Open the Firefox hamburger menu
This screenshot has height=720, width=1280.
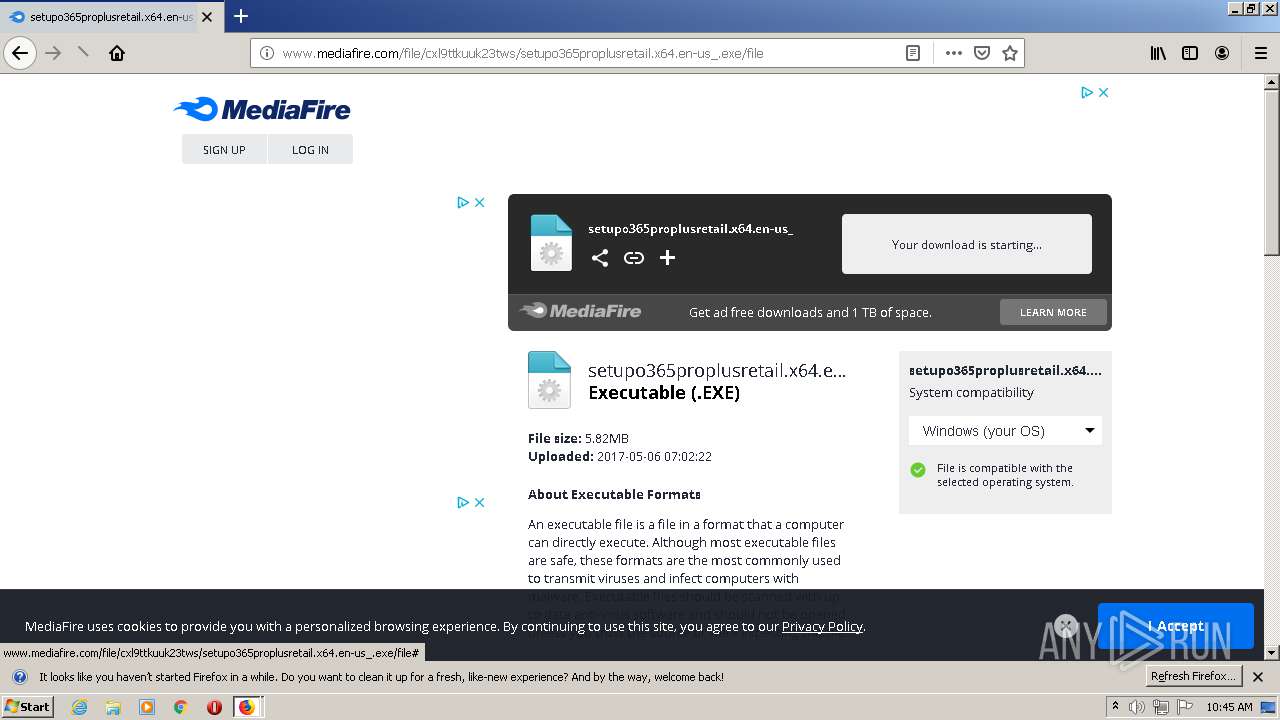coord(1260,53)
